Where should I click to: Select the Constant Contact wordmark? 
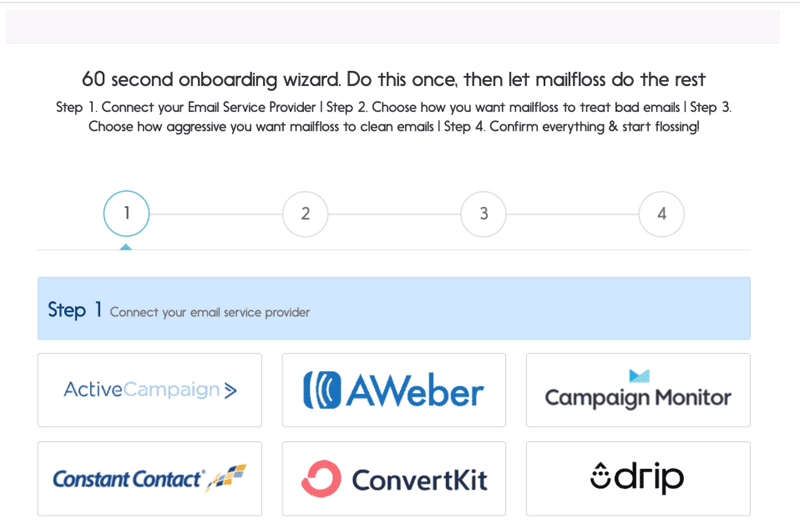click(129, 479)
